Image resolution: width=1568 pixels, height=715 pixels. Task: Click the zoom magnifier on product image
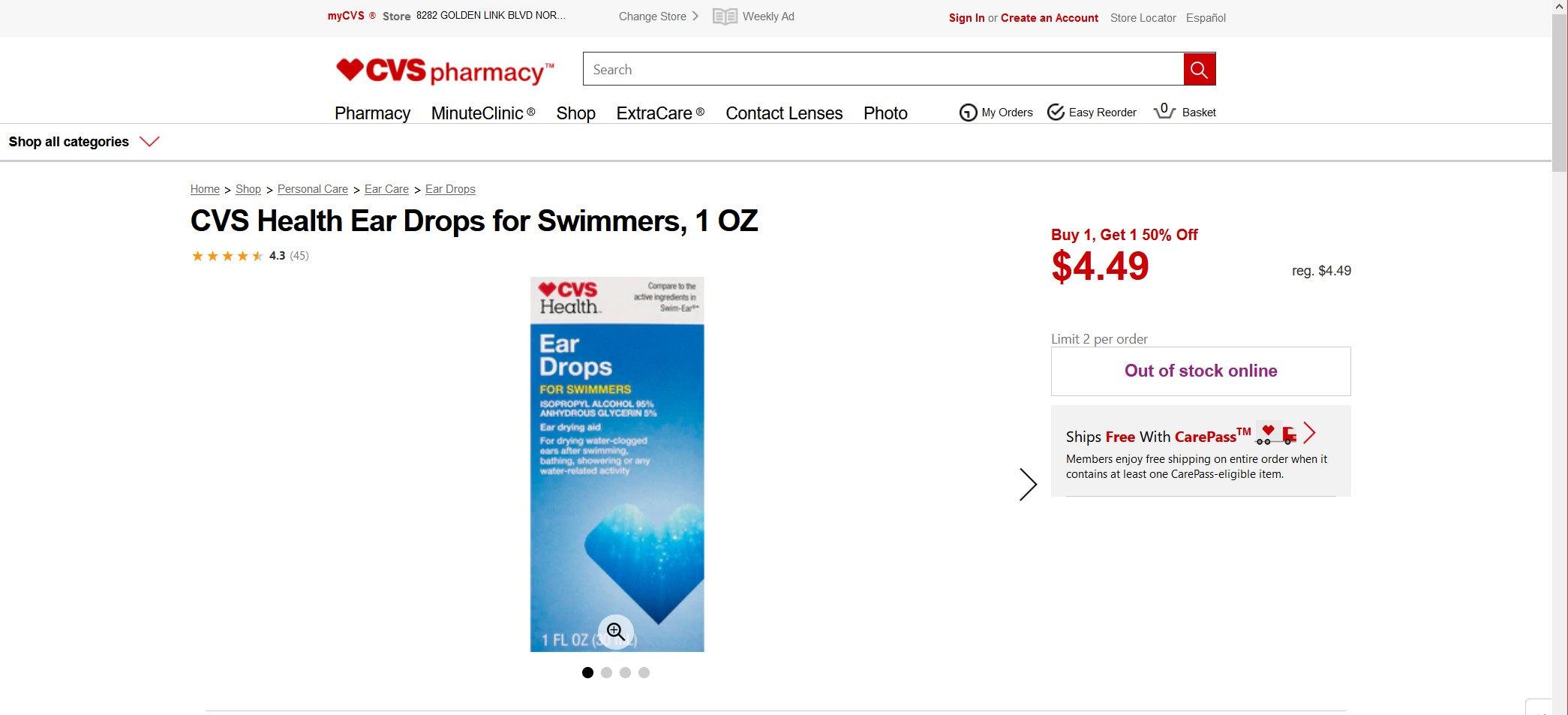616,632
